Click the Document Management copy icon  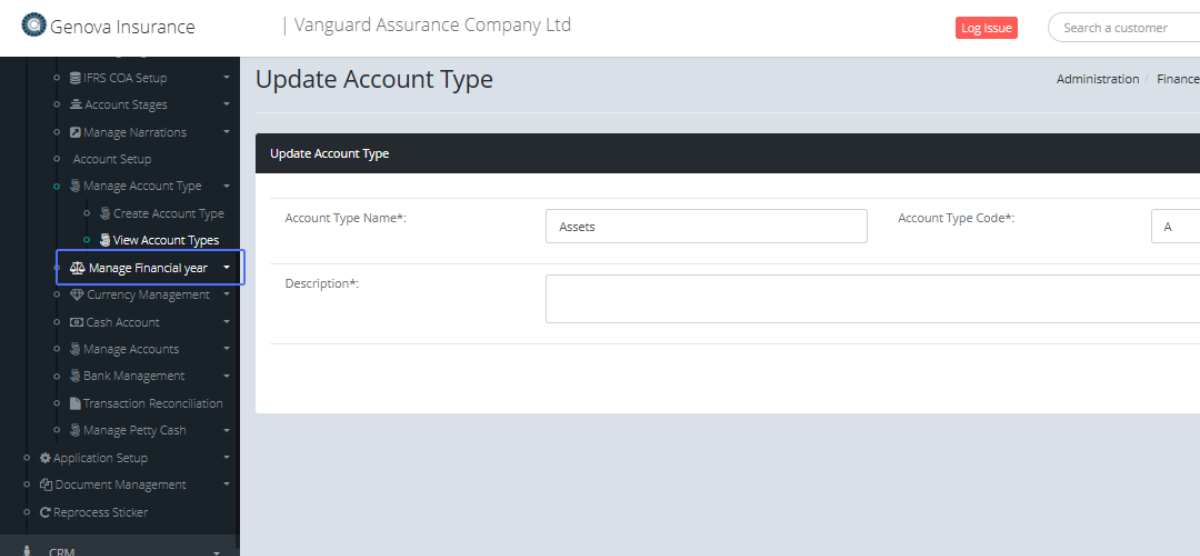(45, 485)
